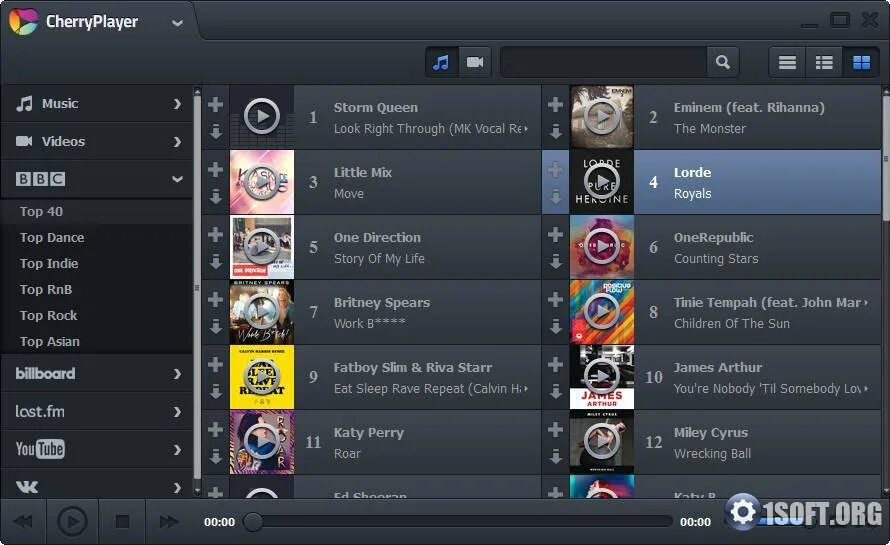Add Lorde Royals to playlist
The image size is (890, 545).
coord(555,169)
